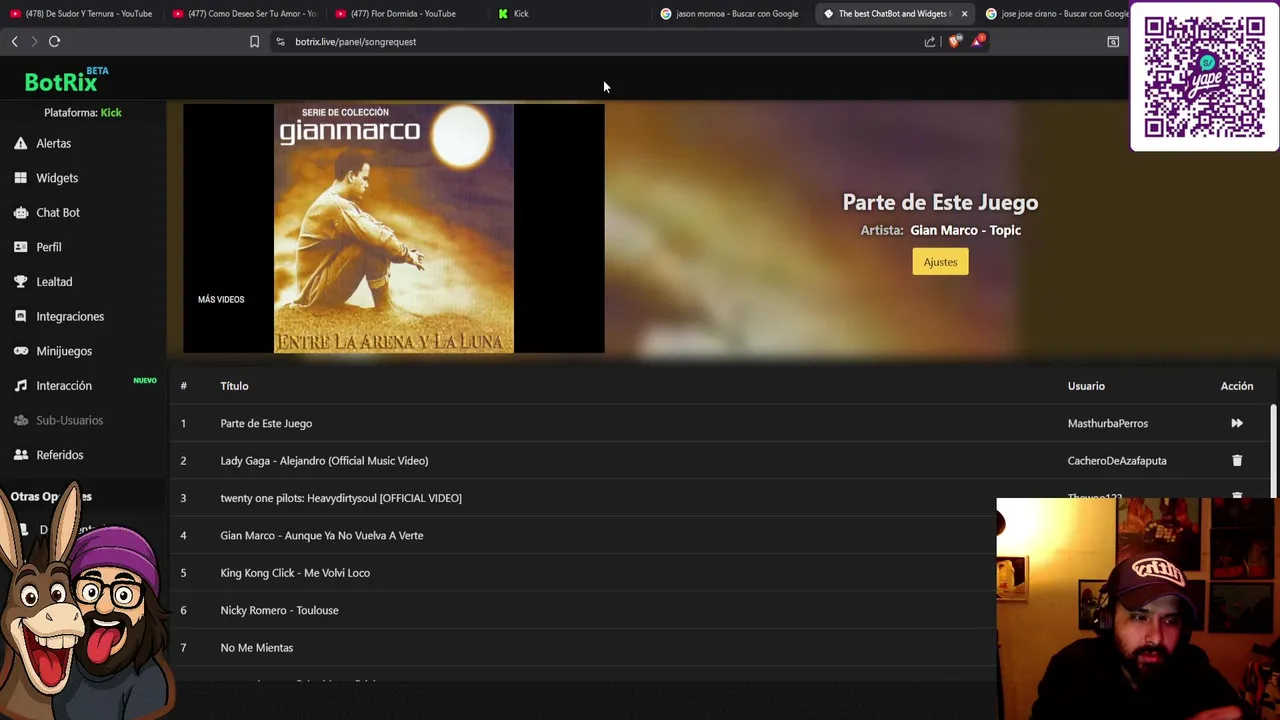Open Minijuegos in the sidebar
Viewport: 1280px width, 720px height.
click(64, 351)
